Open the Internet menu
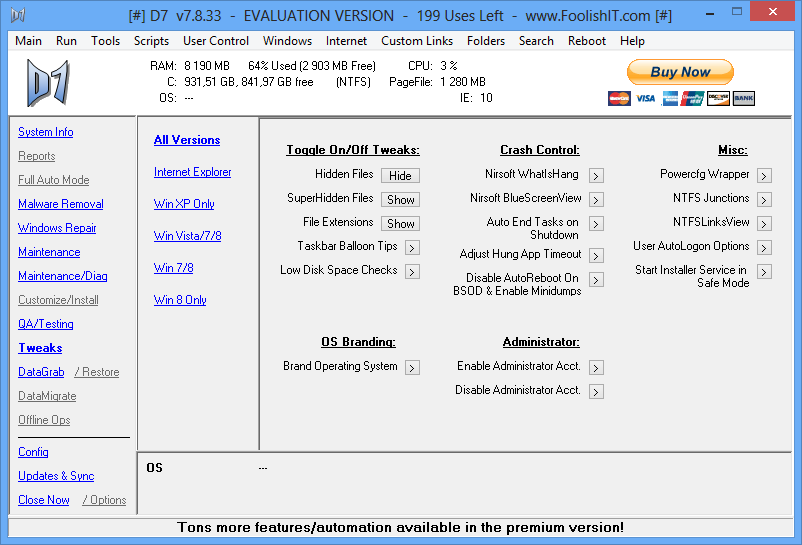This screenshot has width=802, height=545. [x=346, y=41]
